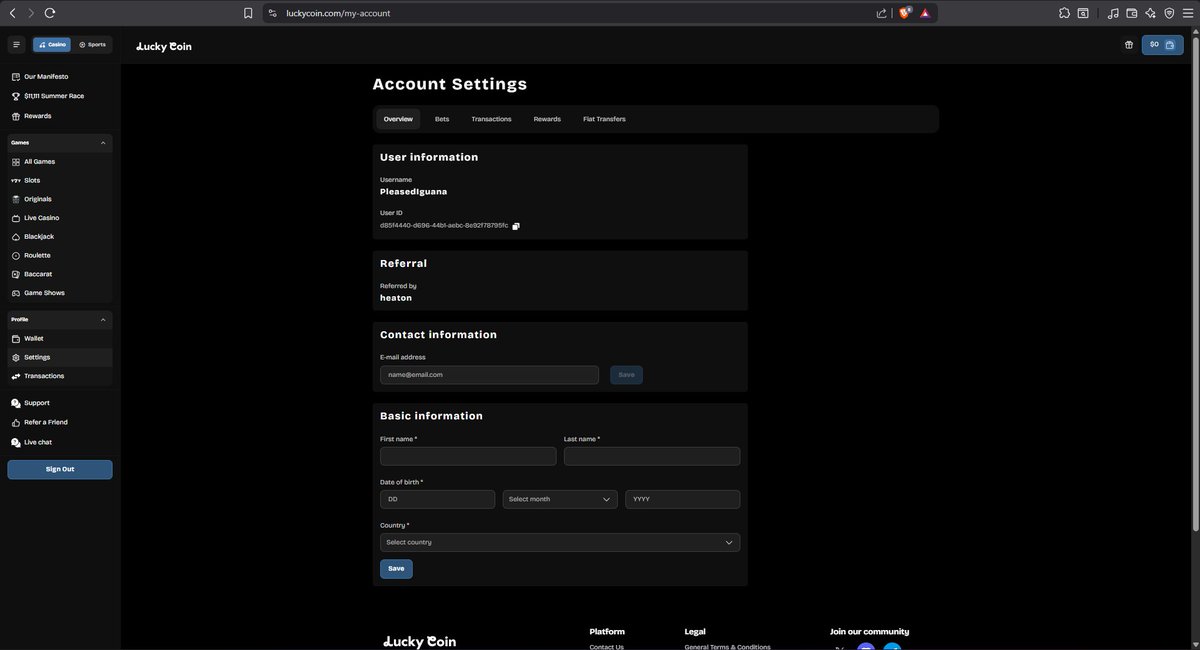Image resolution: width=1200 pixels, height=650 pixels.
Task: Click the Settings gear icon in sidebar
Action: click(15, 357)
